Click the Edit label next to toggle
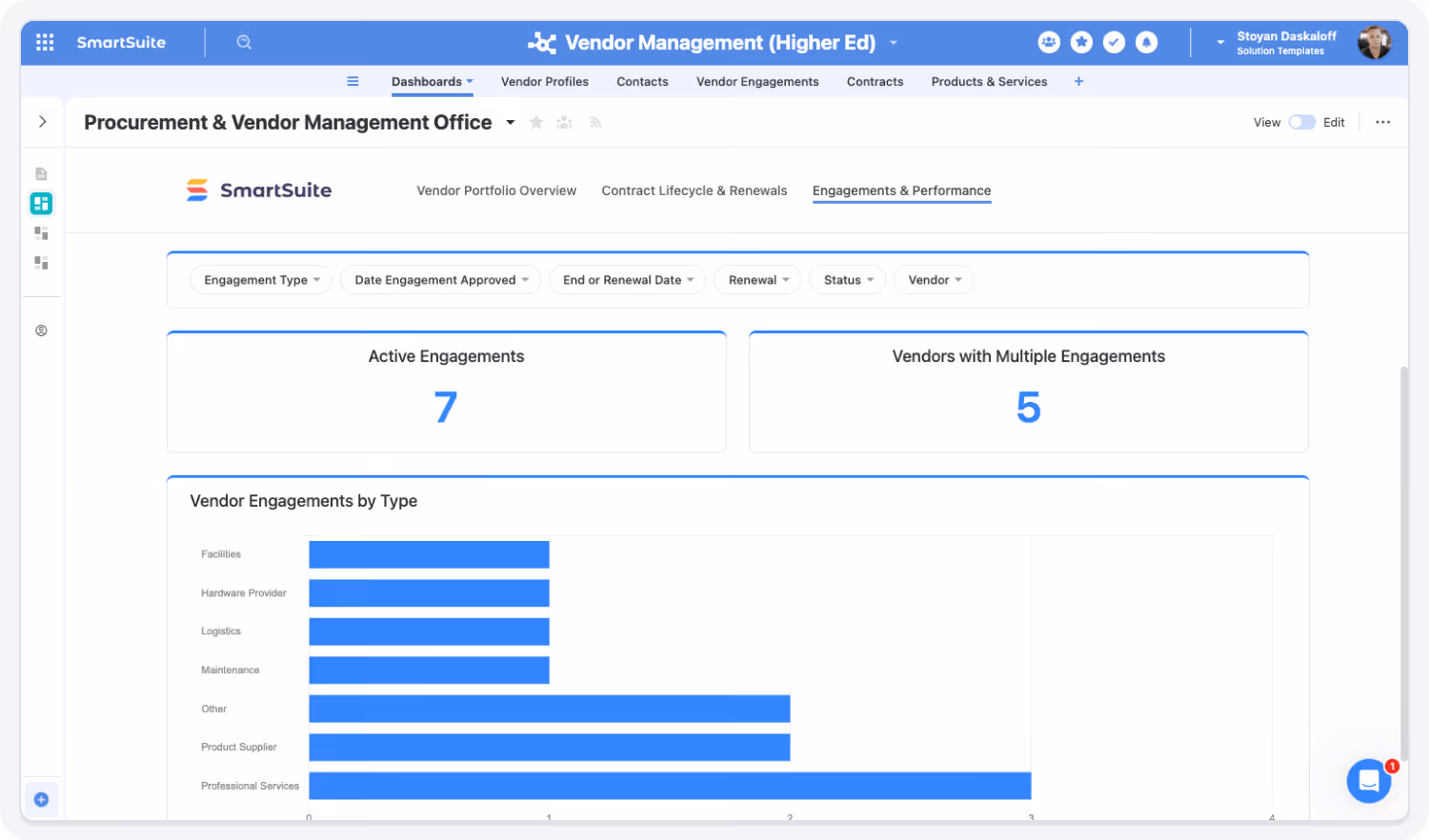The height and width of the screenshot is (840, 1429). pyautogui.click(x=1334, y=122)
